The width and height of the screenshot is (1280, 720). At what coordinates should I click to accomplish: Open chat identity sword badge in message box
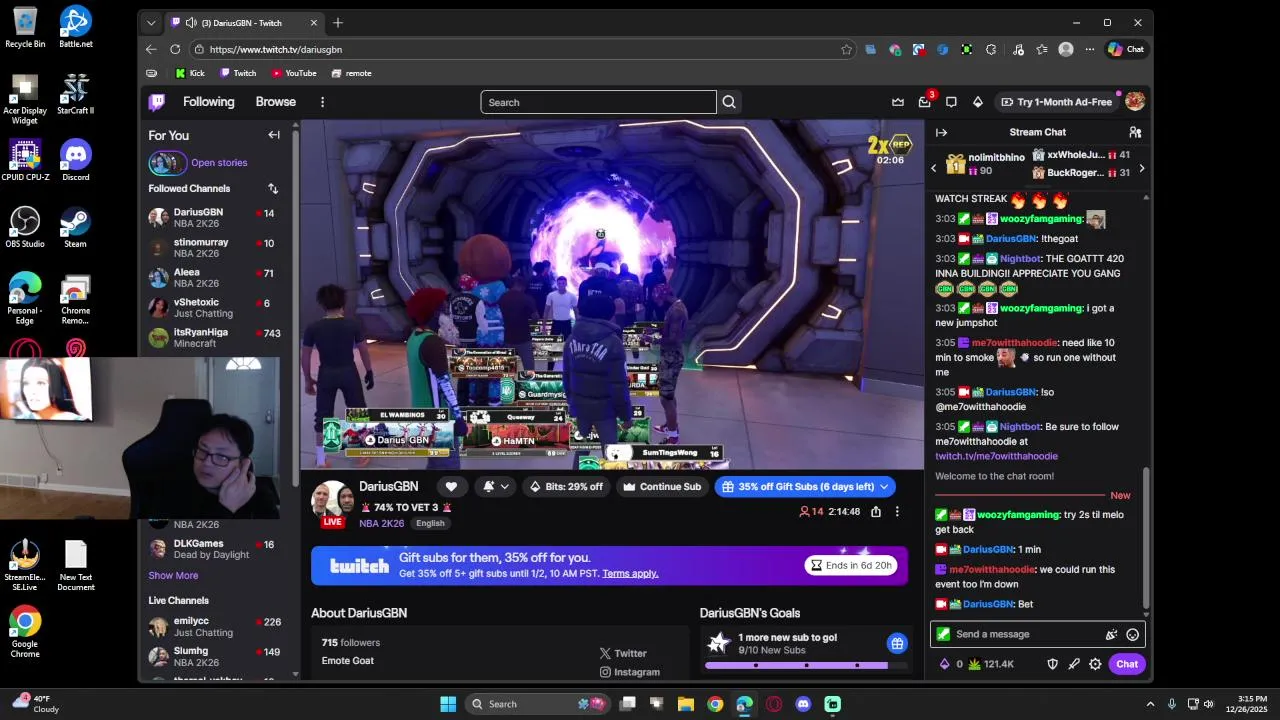(x=943, y=634)
